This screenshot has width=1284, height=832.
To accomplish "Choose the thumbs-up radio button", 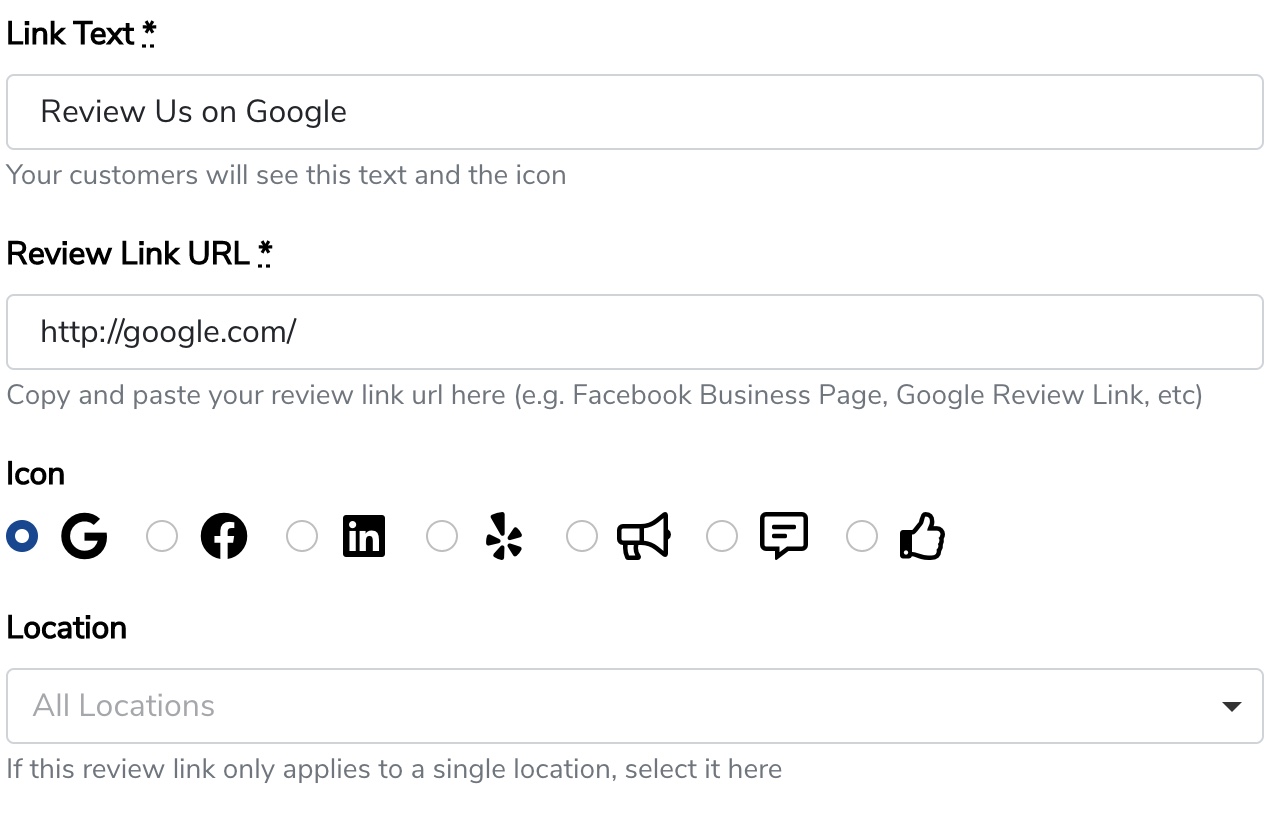I will 862,537.
